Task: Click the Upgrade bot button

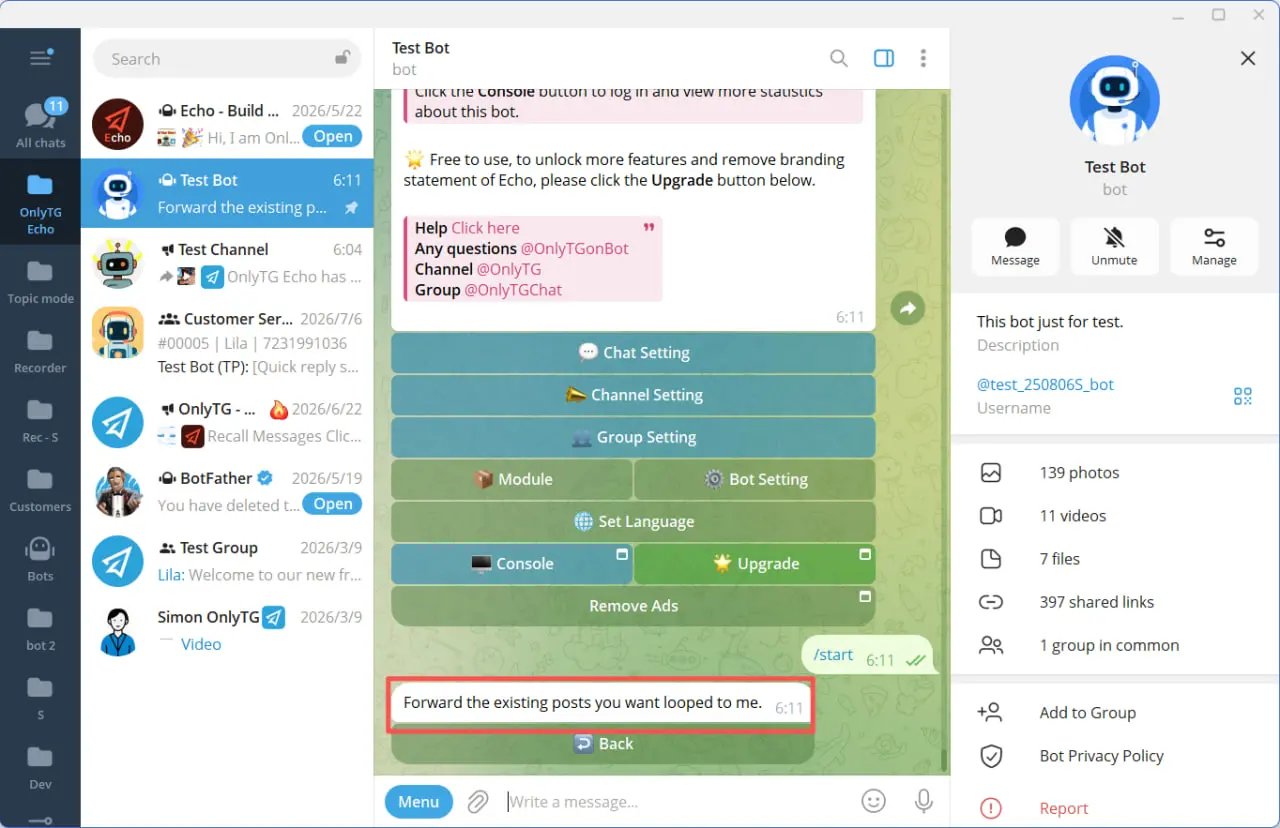Action: pyautogui.click(x=755, y=564)
